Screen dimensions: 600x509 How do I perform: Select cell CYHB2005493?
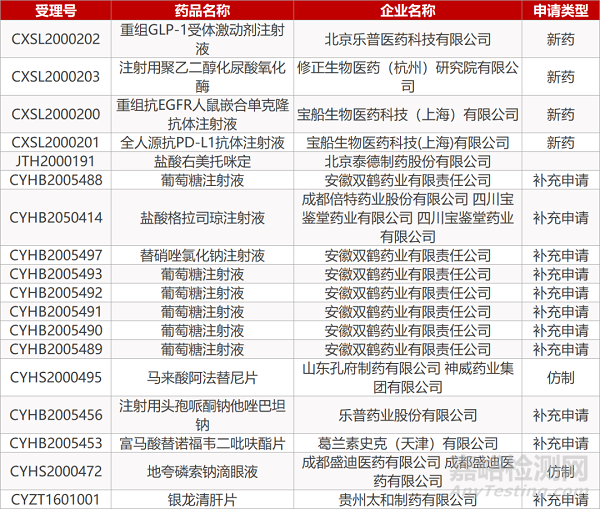[56, 274]
